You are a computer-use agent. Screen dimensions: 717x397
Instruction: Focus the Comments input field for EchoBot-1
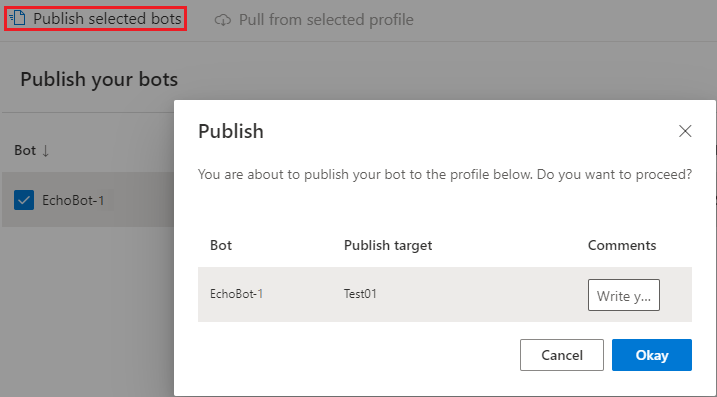(624, 295)
